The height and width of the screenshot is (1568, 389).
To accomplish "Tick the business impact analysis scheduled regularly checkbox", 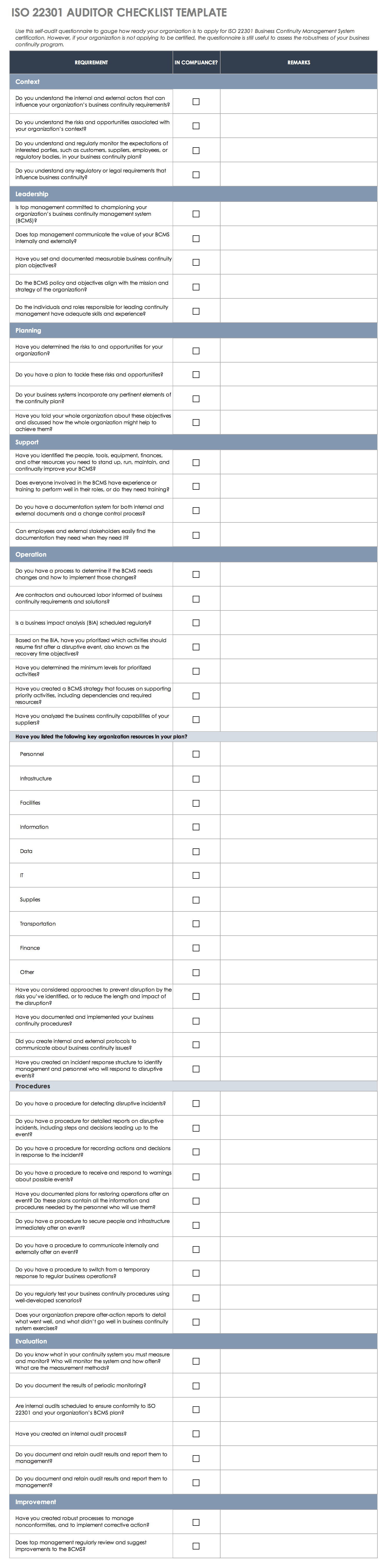I will (x=196, y=623).
